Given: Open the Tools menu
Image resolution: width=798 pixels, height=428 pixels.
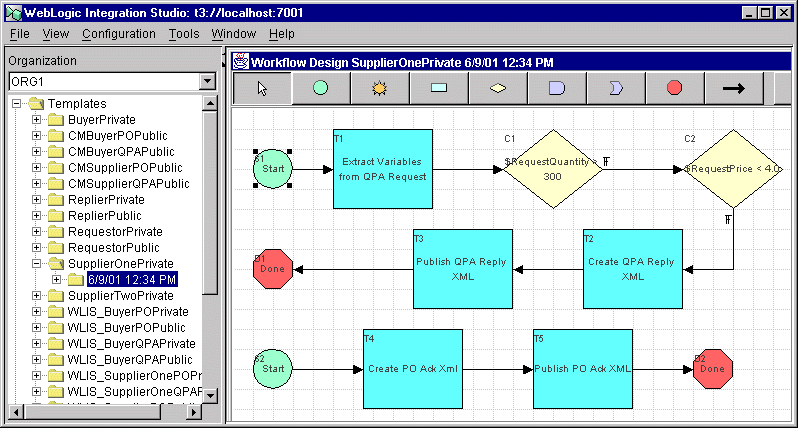Looking at the screenshot, I should tap(184, 34).
